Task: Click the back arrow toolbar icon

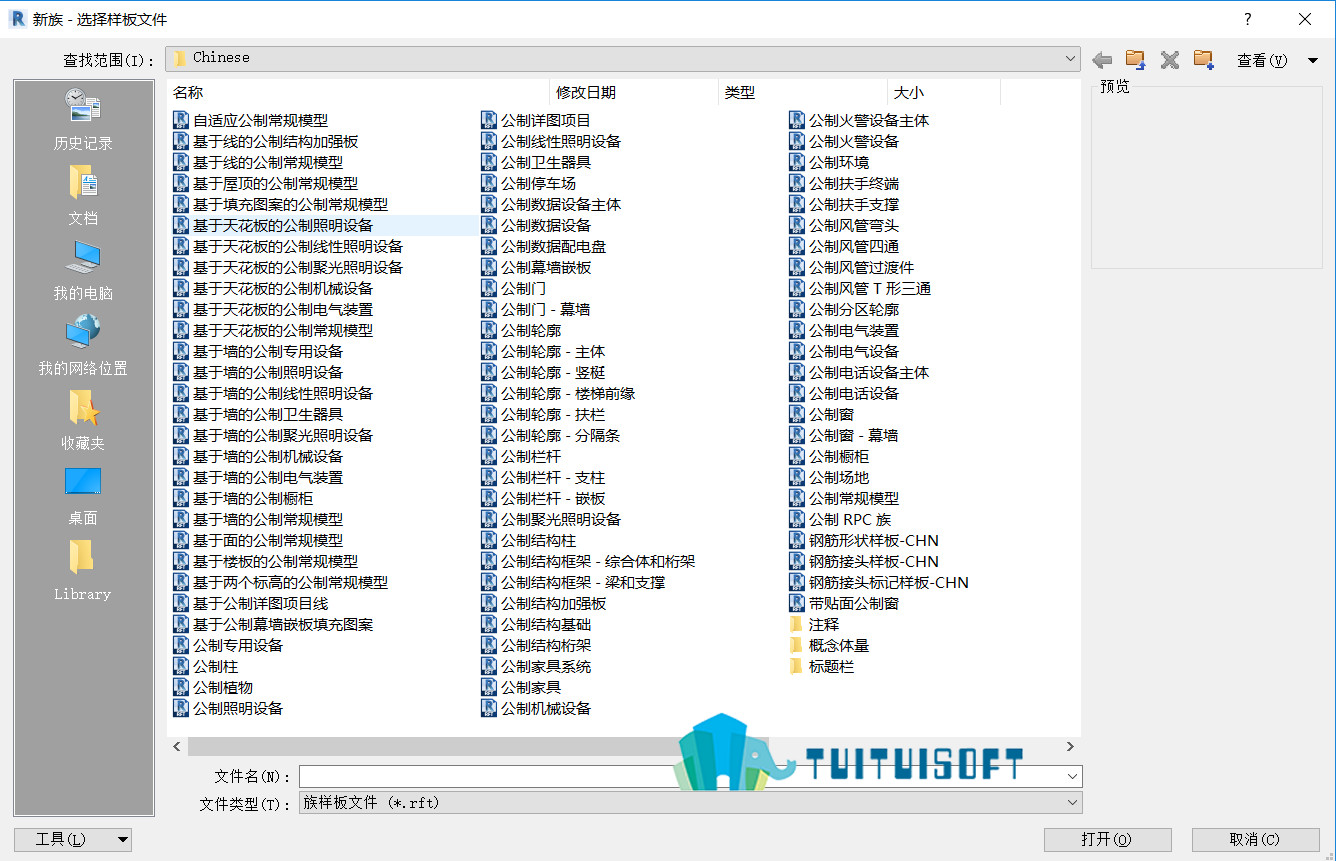Action: [x=1103, y=60]
